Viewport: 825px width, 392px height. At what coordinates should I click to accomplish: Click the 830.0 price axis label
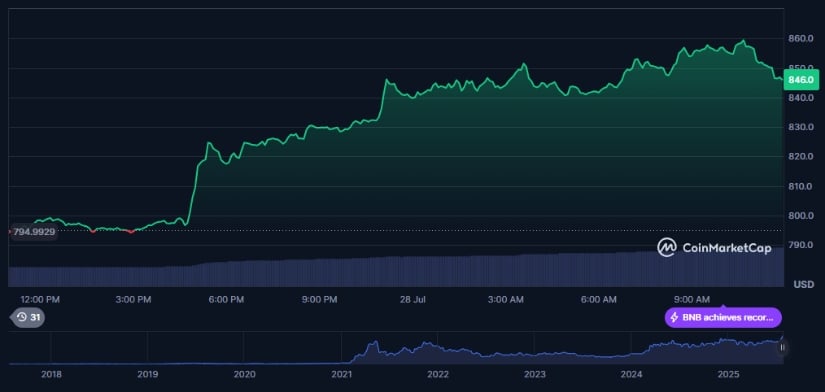[801, 127]
